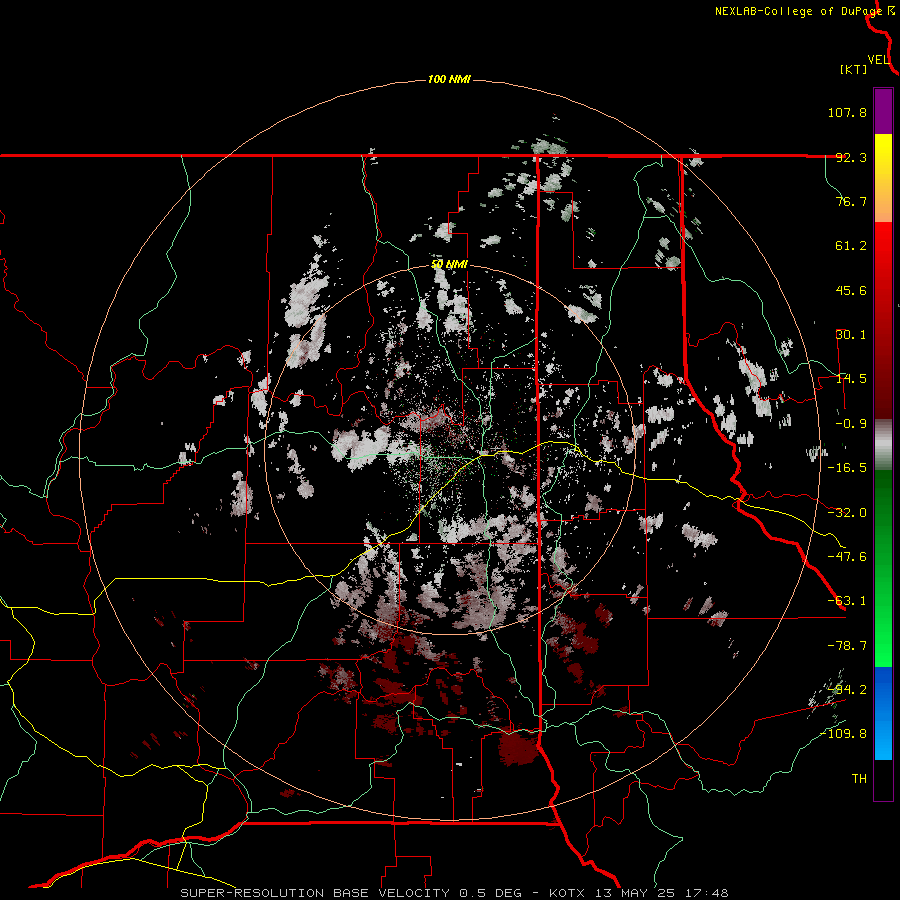Click the 100 NMI range ring label
Screen dimensions: 900x900
[449, 79]
